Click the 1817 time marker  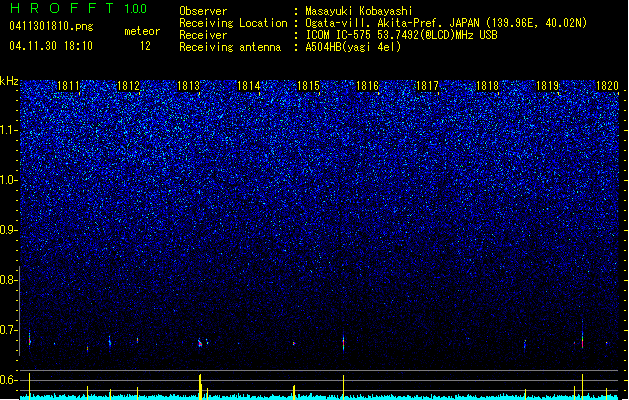click(428, 86)
